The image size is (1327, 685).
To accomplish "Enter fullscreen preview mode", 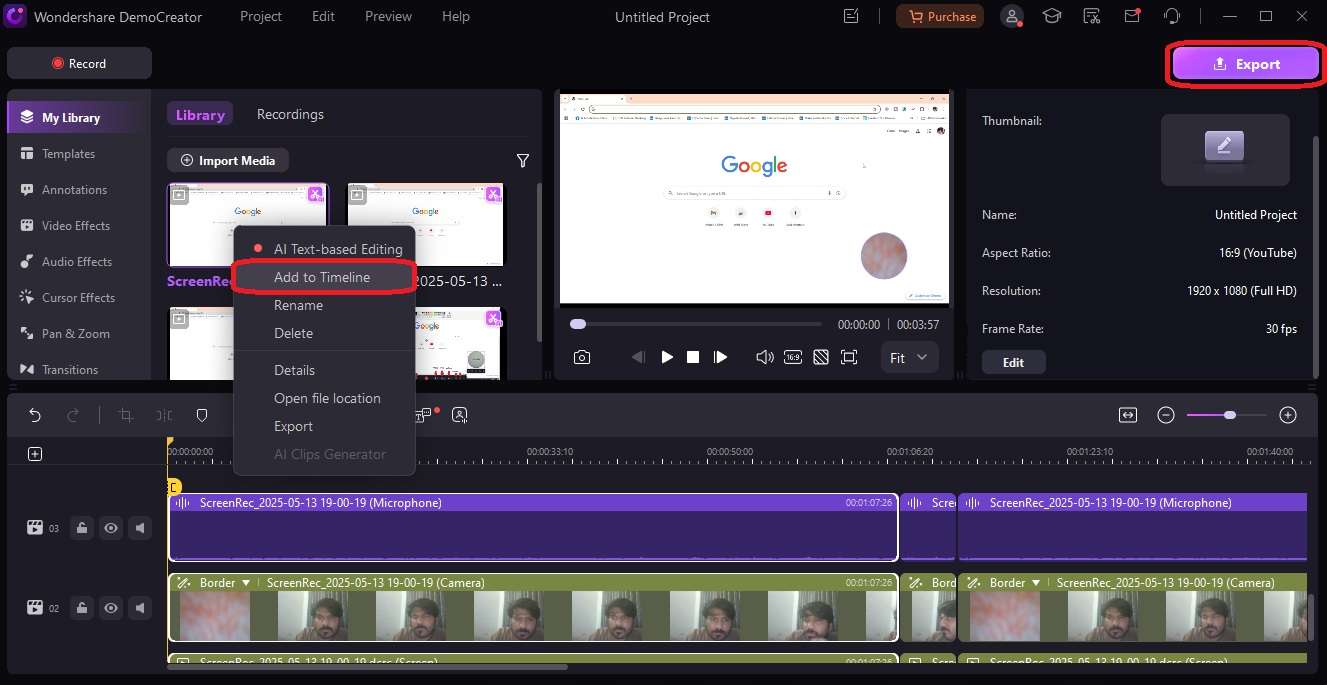I will [x=849, y=357].
